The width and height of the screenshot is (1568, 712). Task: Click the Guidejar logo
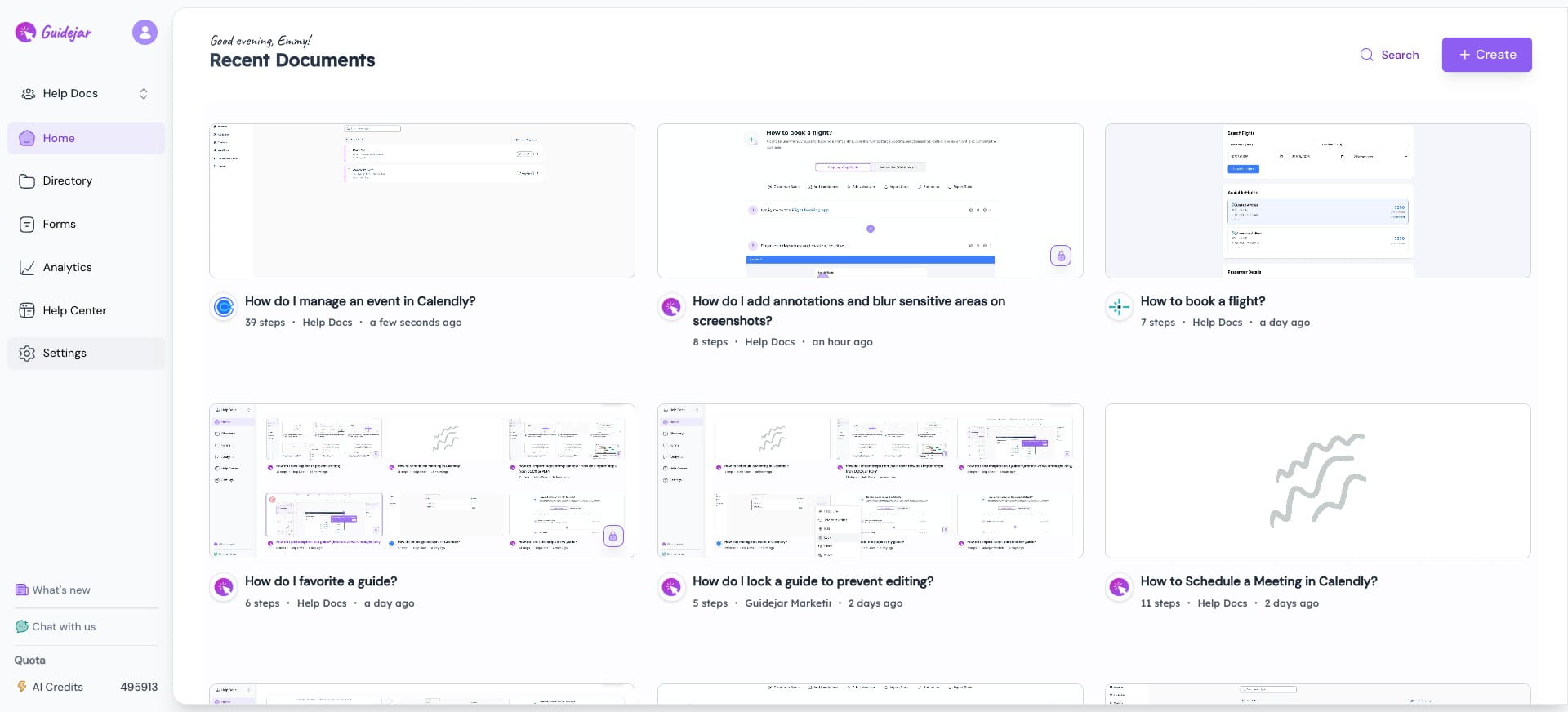53,33
